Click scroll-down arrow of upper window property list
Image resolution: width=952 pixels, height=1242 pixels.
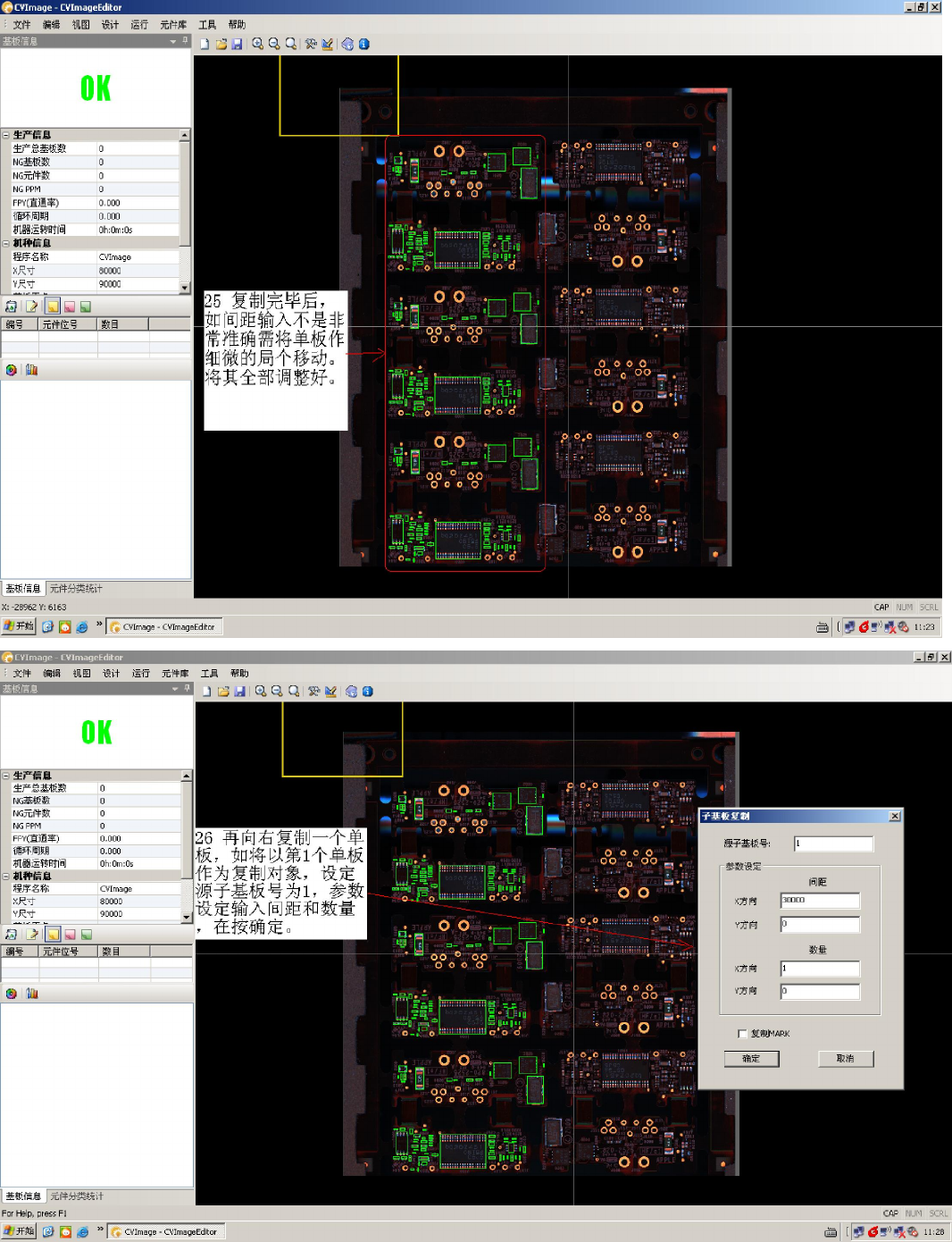tap(185, 288)
